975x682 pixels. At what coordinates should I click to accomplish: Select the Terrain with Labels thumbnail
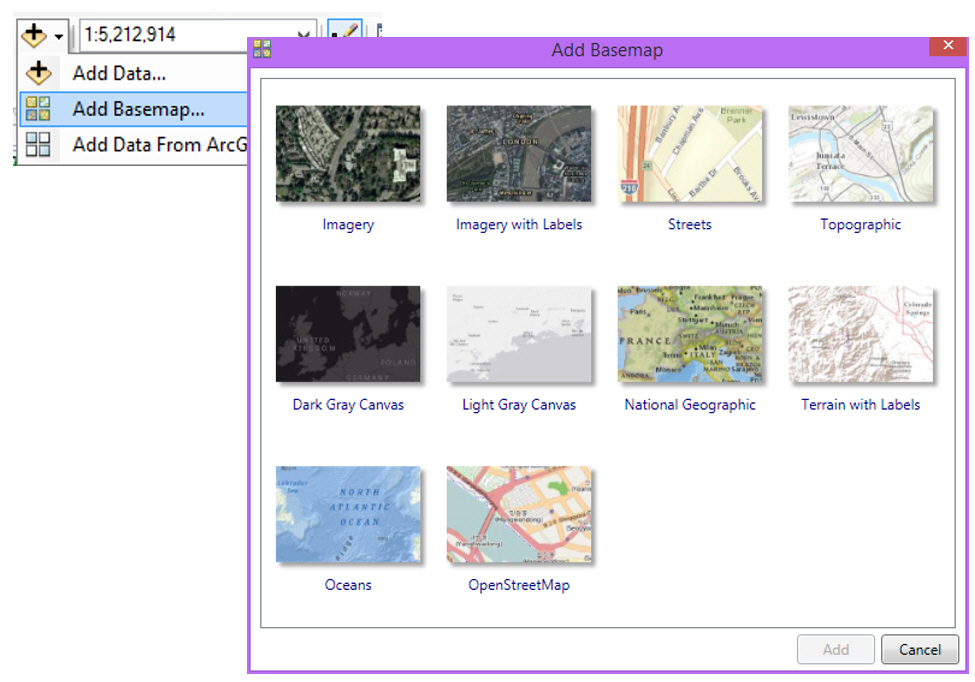861,334
